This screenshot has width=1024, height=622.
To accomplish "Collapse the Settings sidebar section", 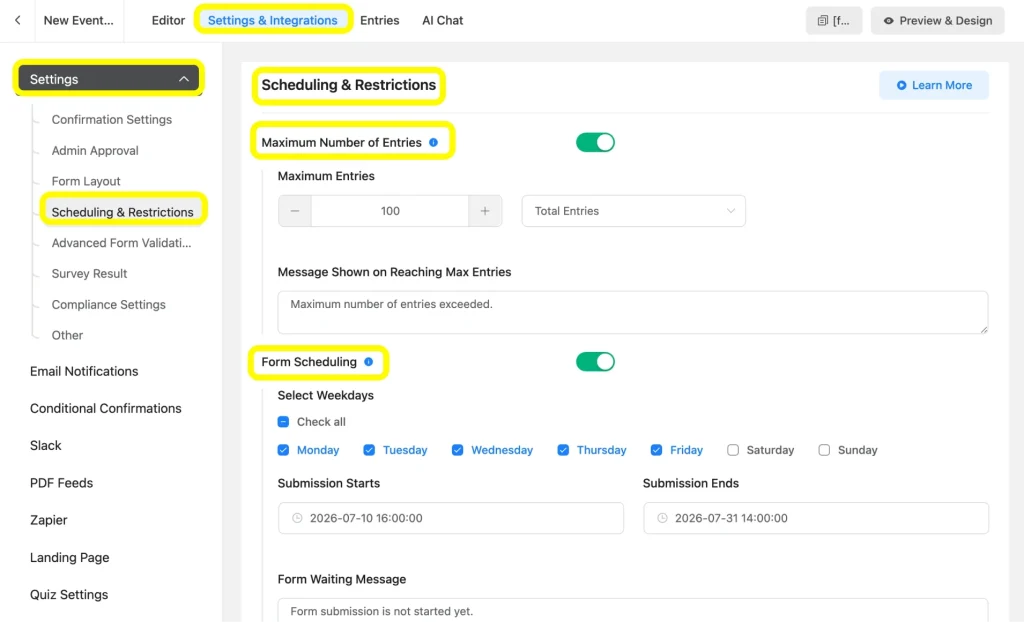I will 108,79.
